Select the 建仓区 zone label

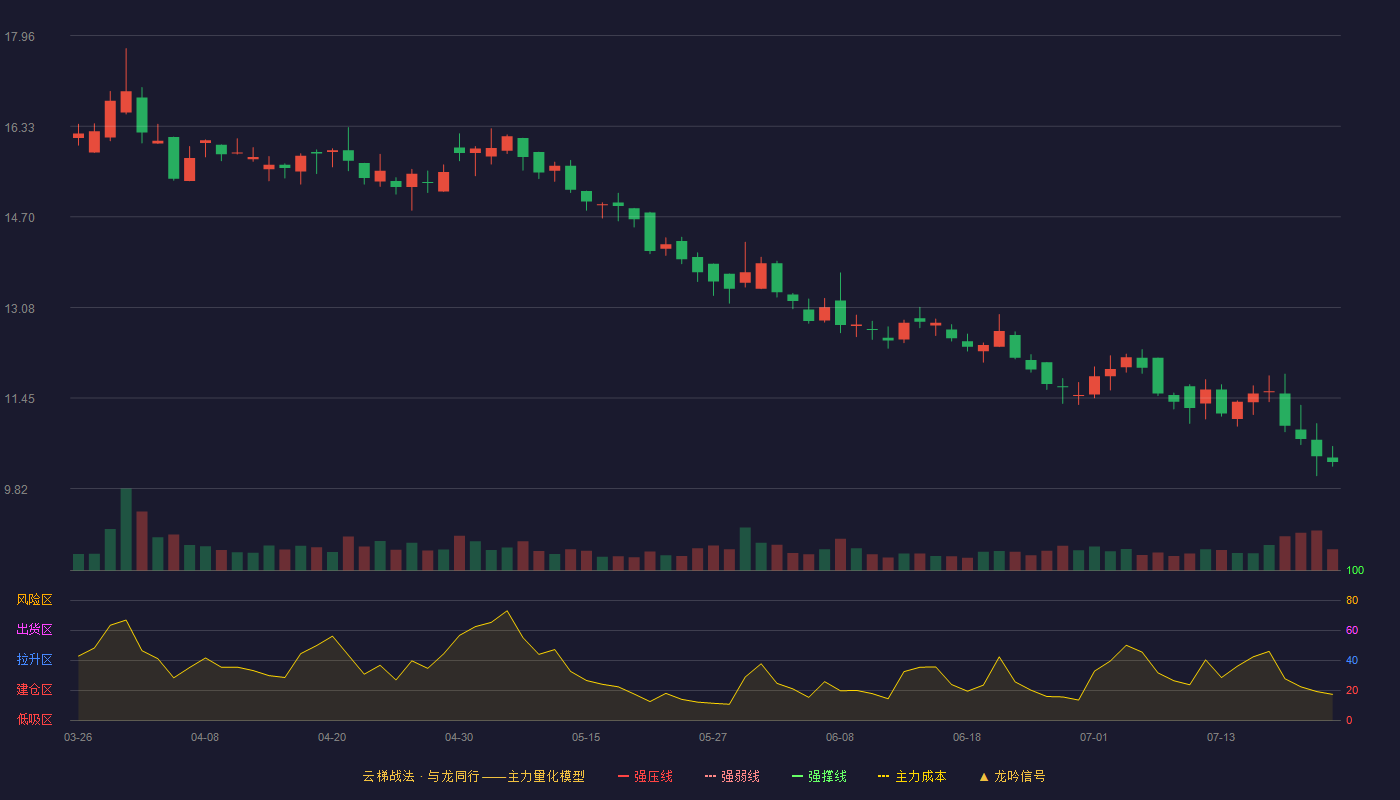click(34, 690)
